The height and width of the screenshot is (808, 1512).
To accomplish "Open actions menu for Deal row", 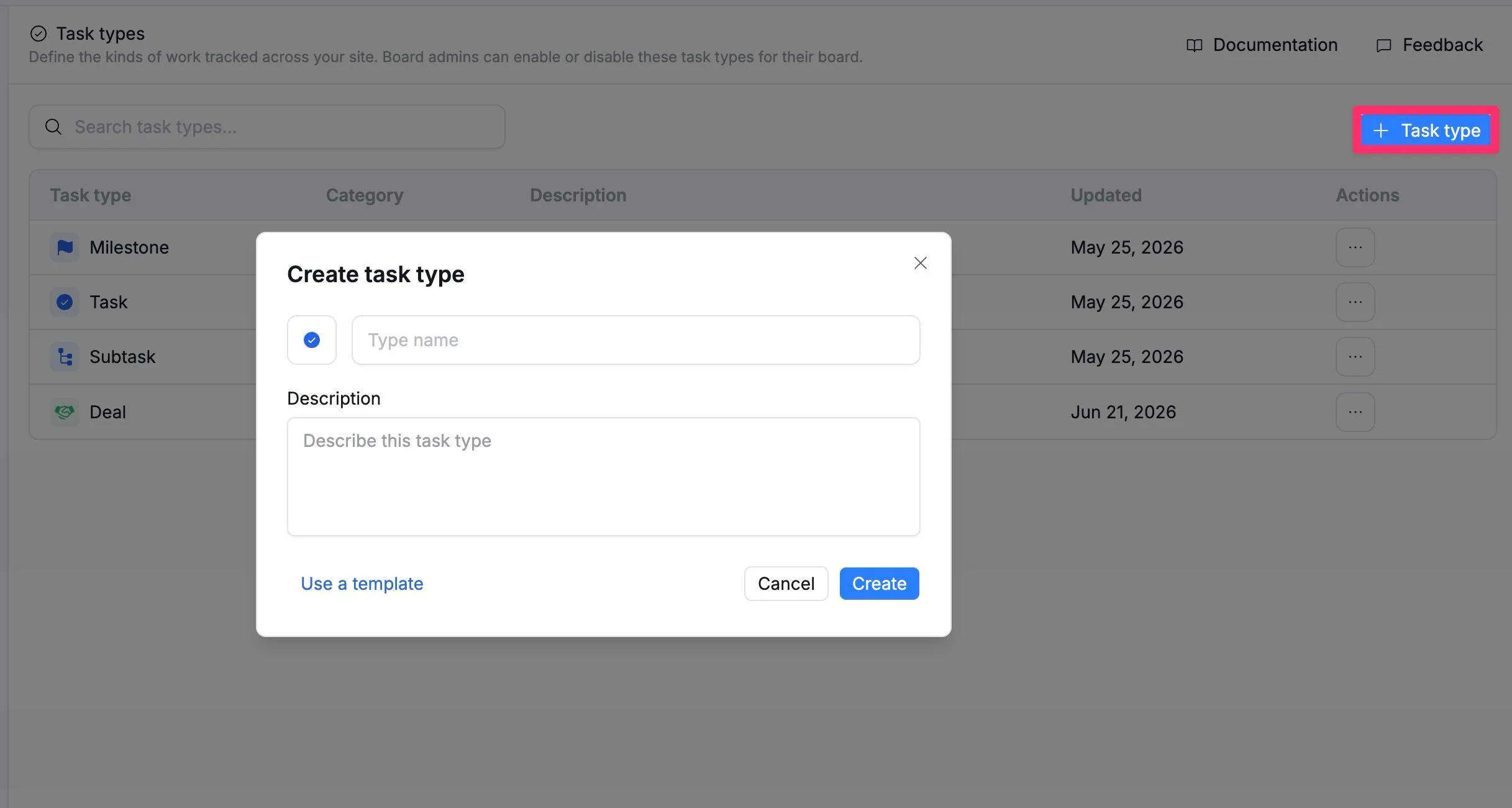I will [1355, 412].
